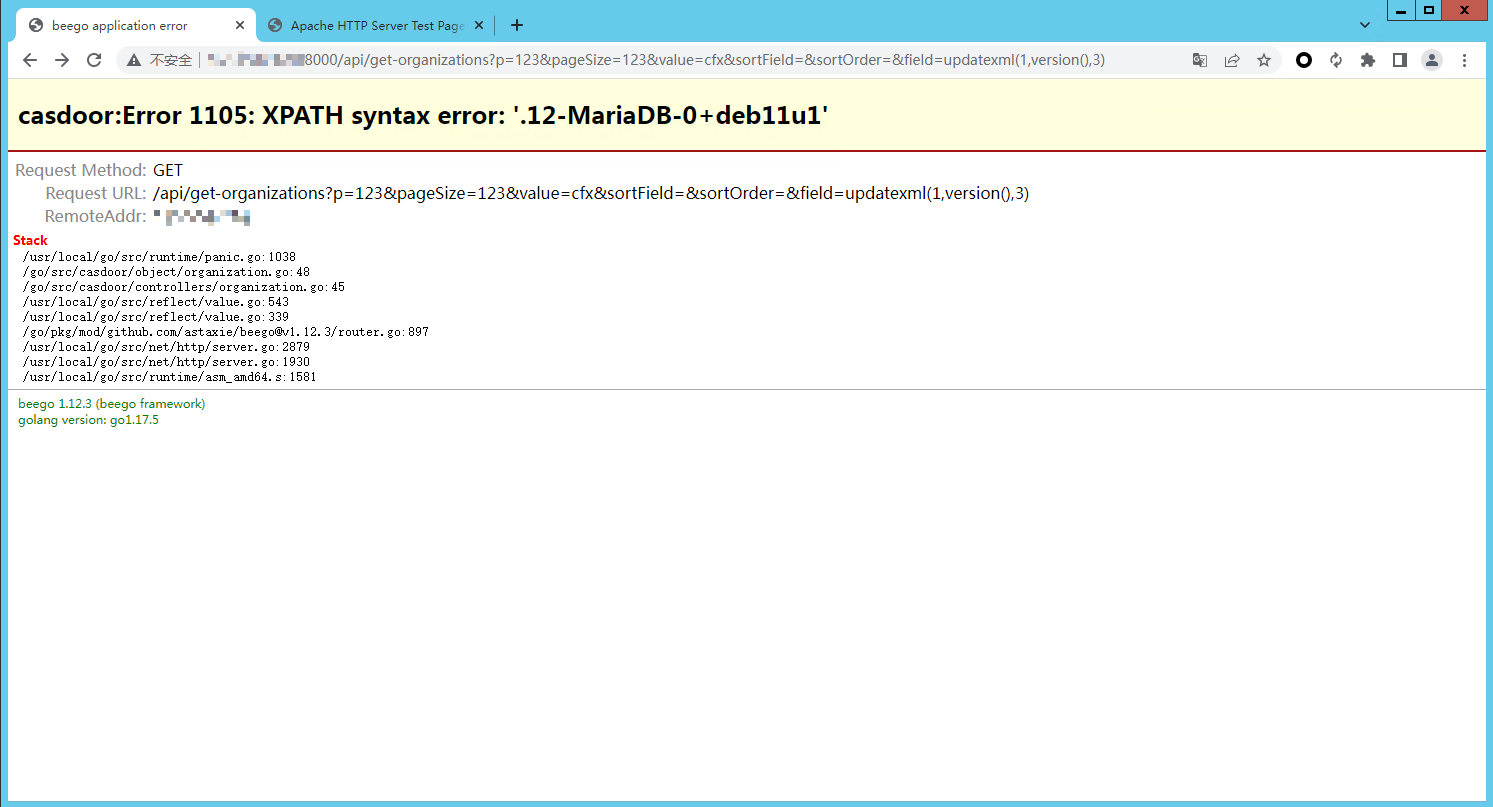The image size is (1493, 807).
Task: Open the Chrome profile avatar
Action: tap(1432, 60)
